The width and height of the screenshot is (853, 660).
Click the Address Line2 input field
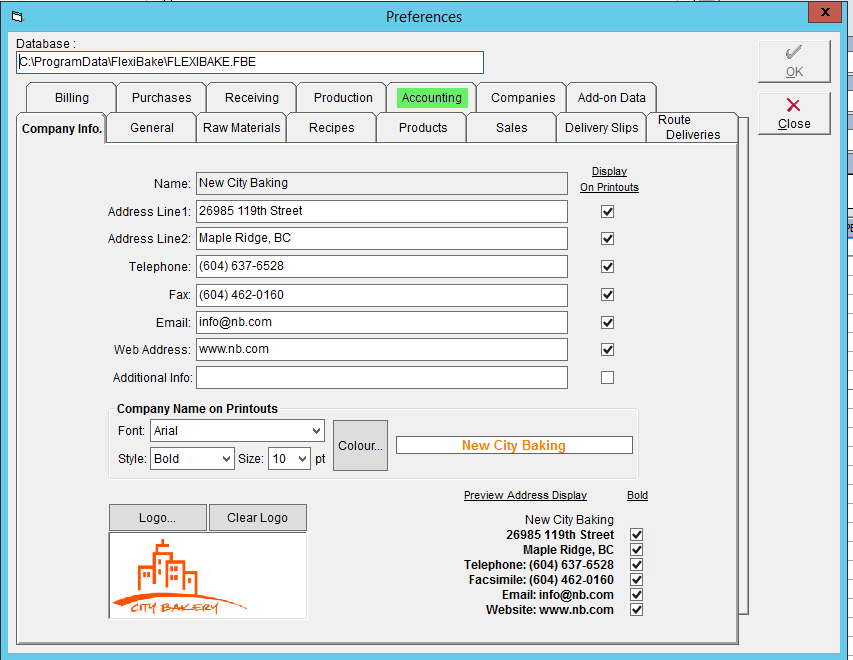pos(382,238)
